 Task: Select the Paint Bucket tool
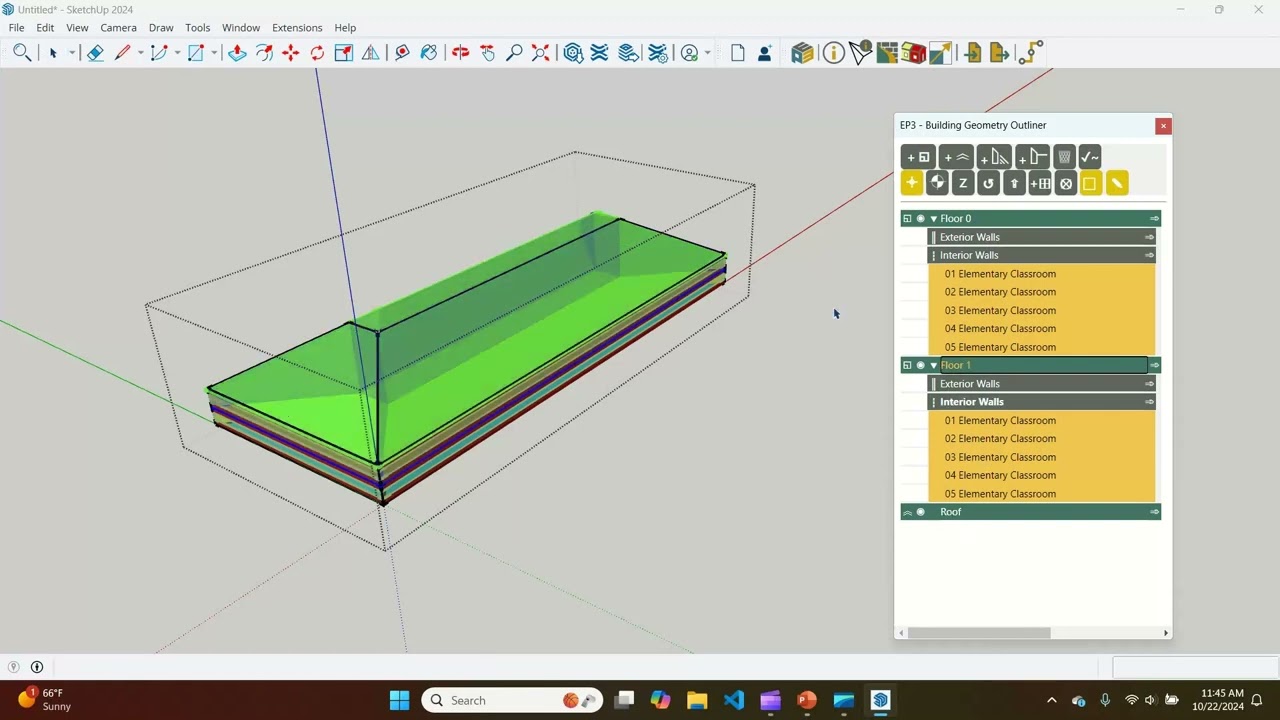coord(429,53)
